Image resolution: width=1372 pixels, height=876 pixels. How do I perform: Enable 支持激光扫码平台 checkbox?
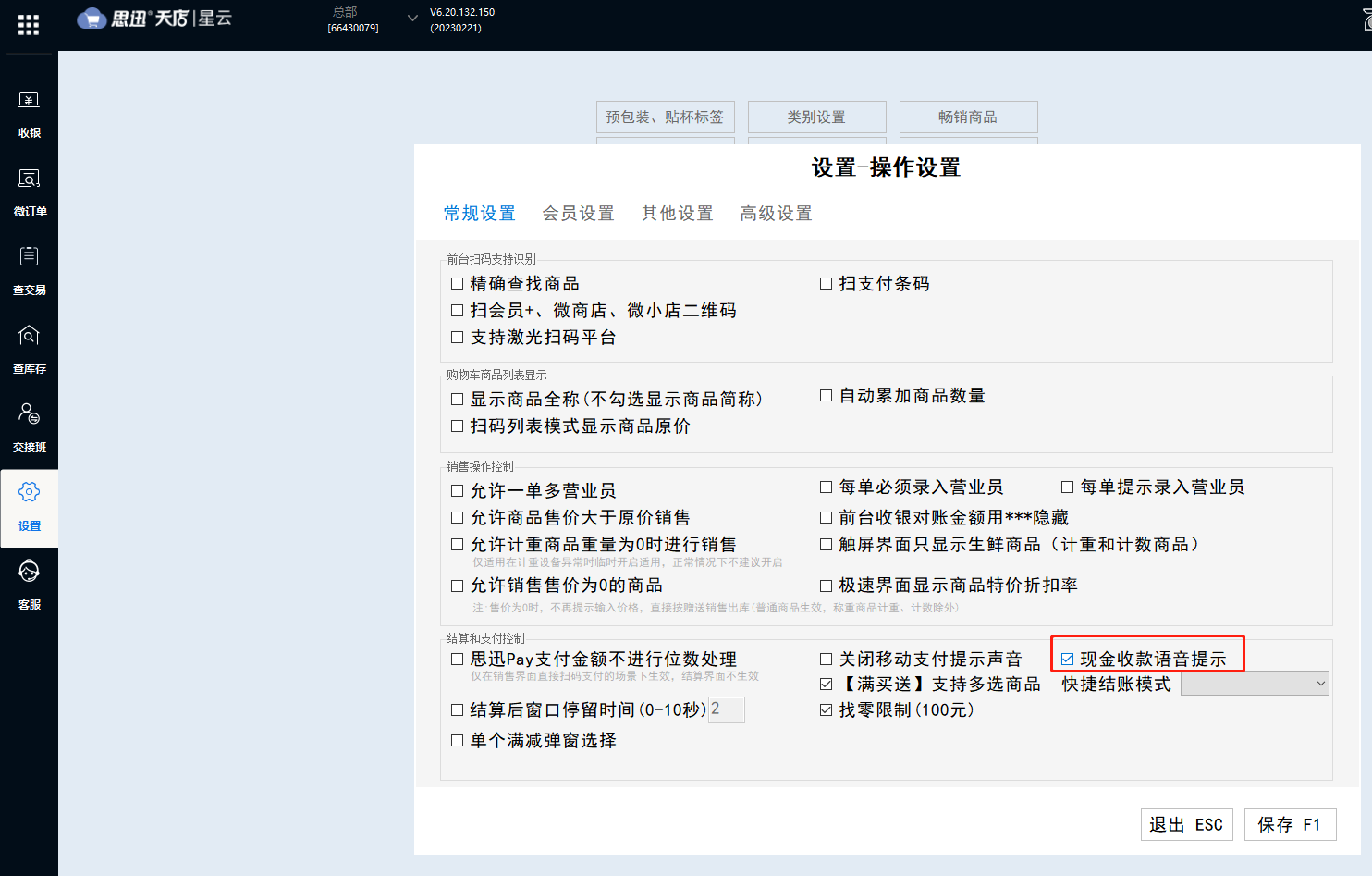point(457,338)
